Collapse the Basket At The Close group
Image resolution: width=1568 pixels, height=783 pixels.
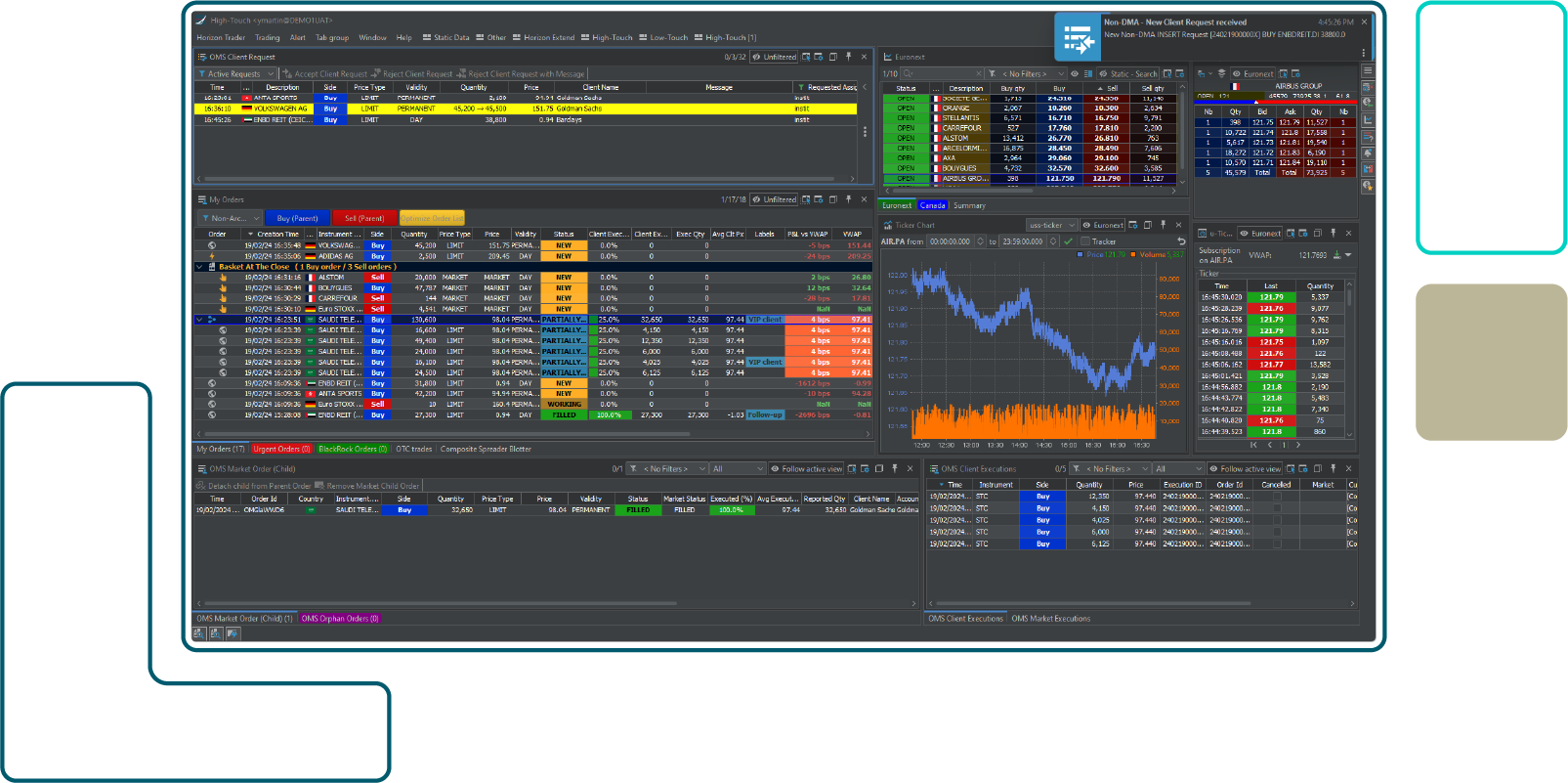click(200, 266)
